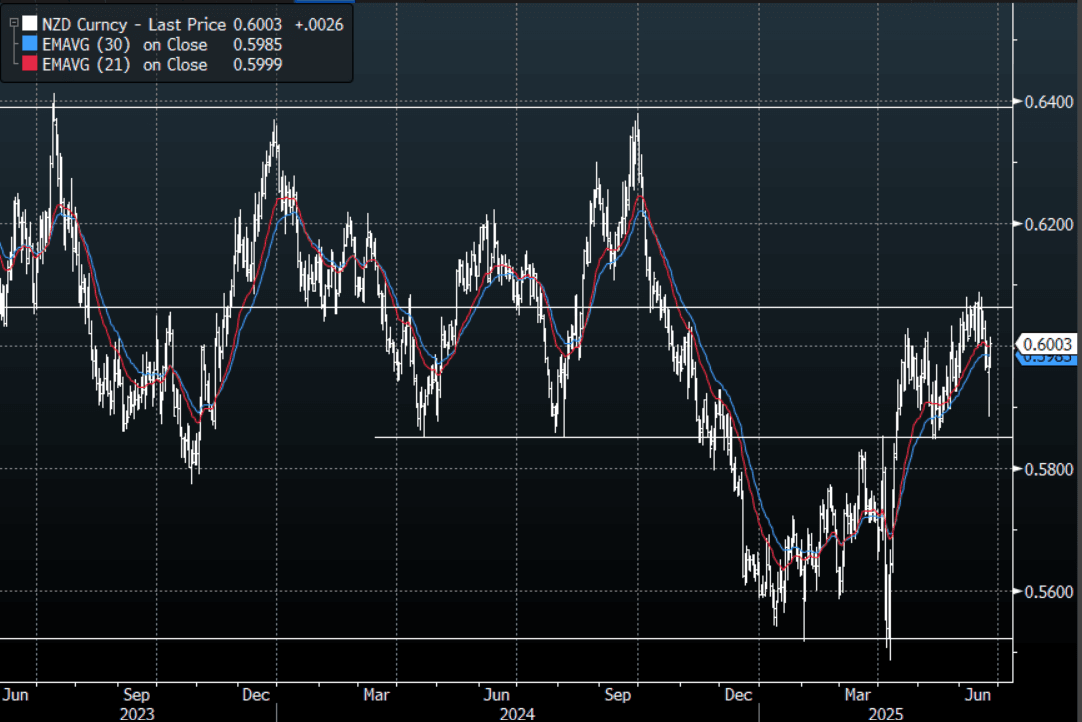1082x722 pixels.
Task: Click the 2023 year label on time axis
Action: point(137,713)
